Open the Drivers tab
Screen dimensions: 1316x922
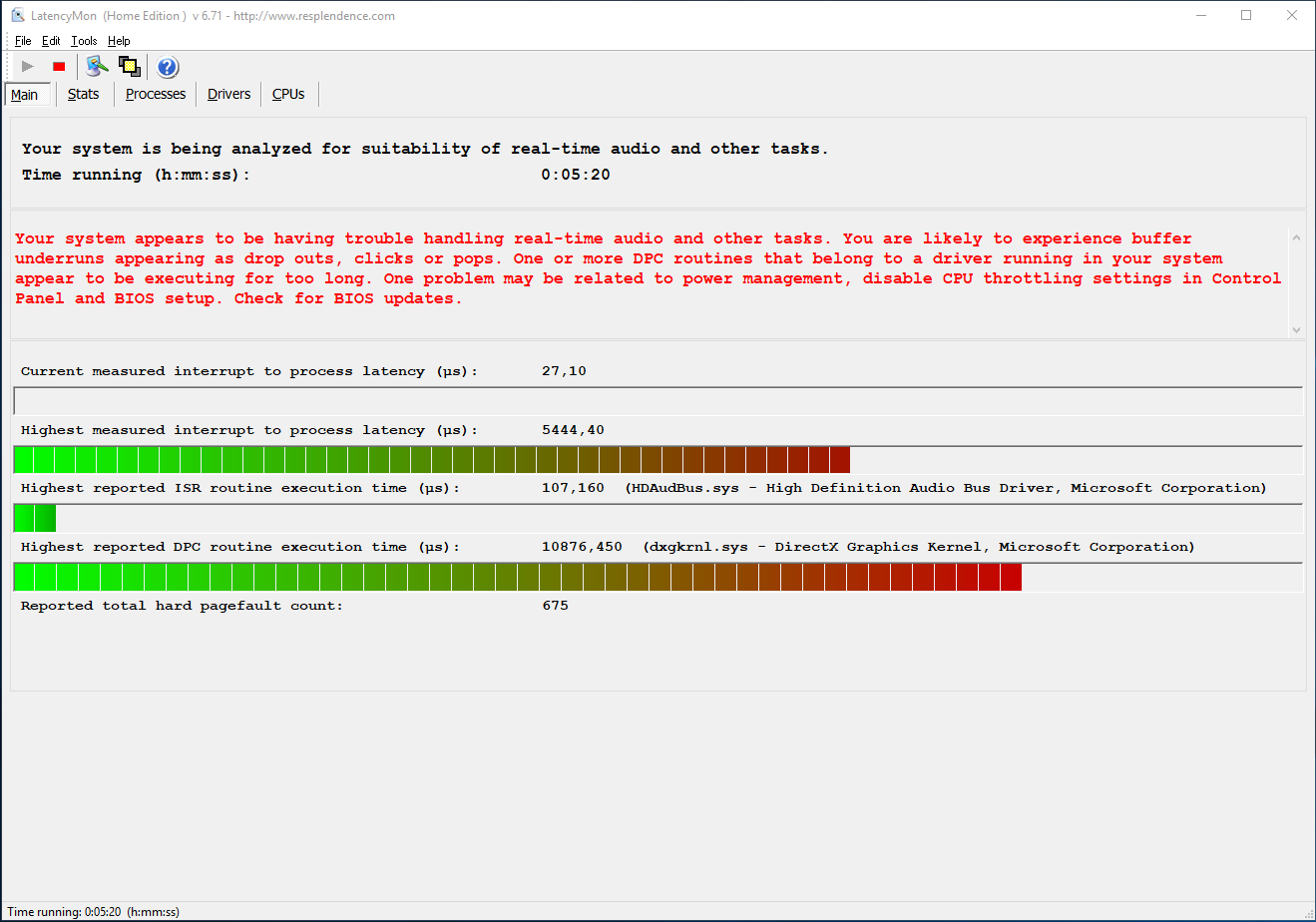point(229,94)
